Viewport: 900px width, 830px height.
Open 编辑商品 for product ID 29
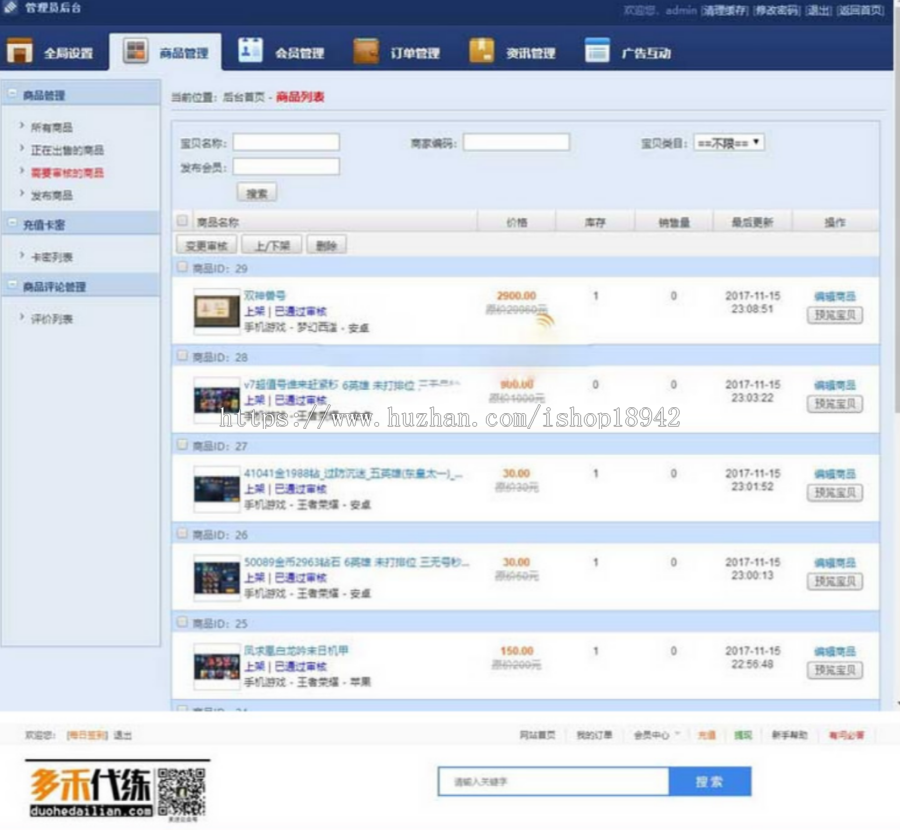pos(838,293)
